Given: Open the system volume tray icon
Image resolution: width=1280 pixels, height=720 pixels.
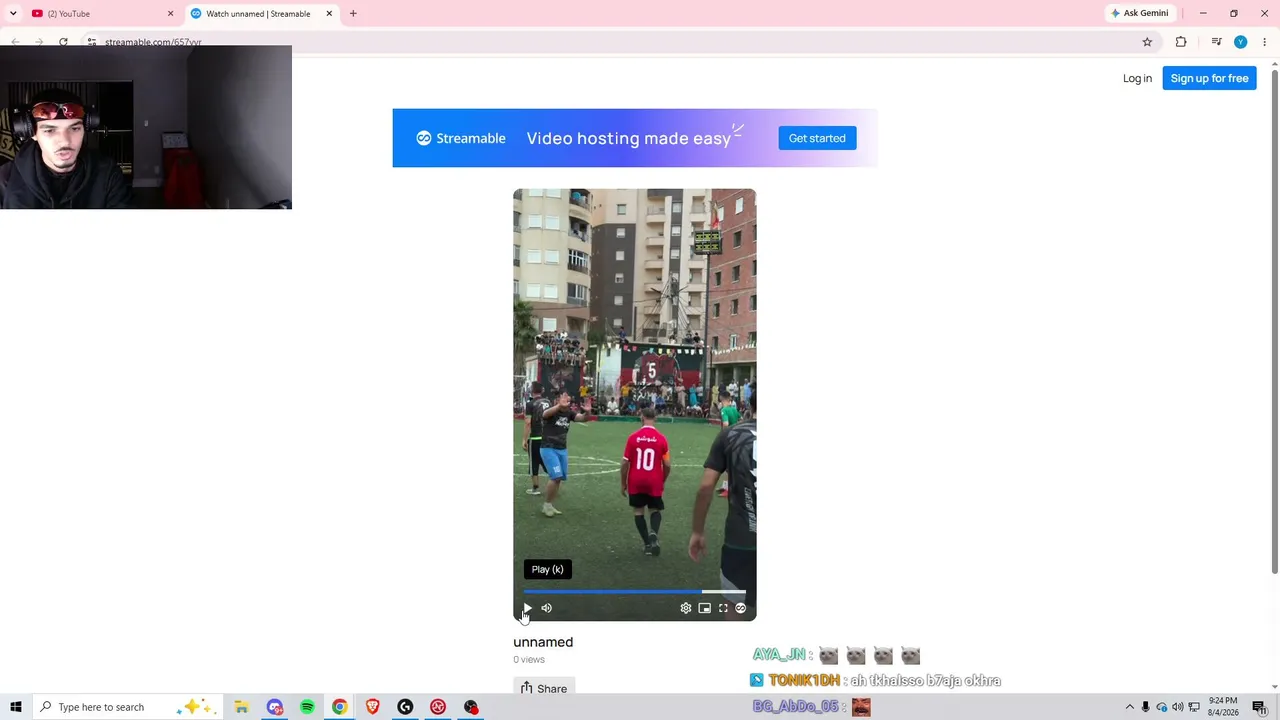Looking at the screenshot, I should (x=1177, y=707).
